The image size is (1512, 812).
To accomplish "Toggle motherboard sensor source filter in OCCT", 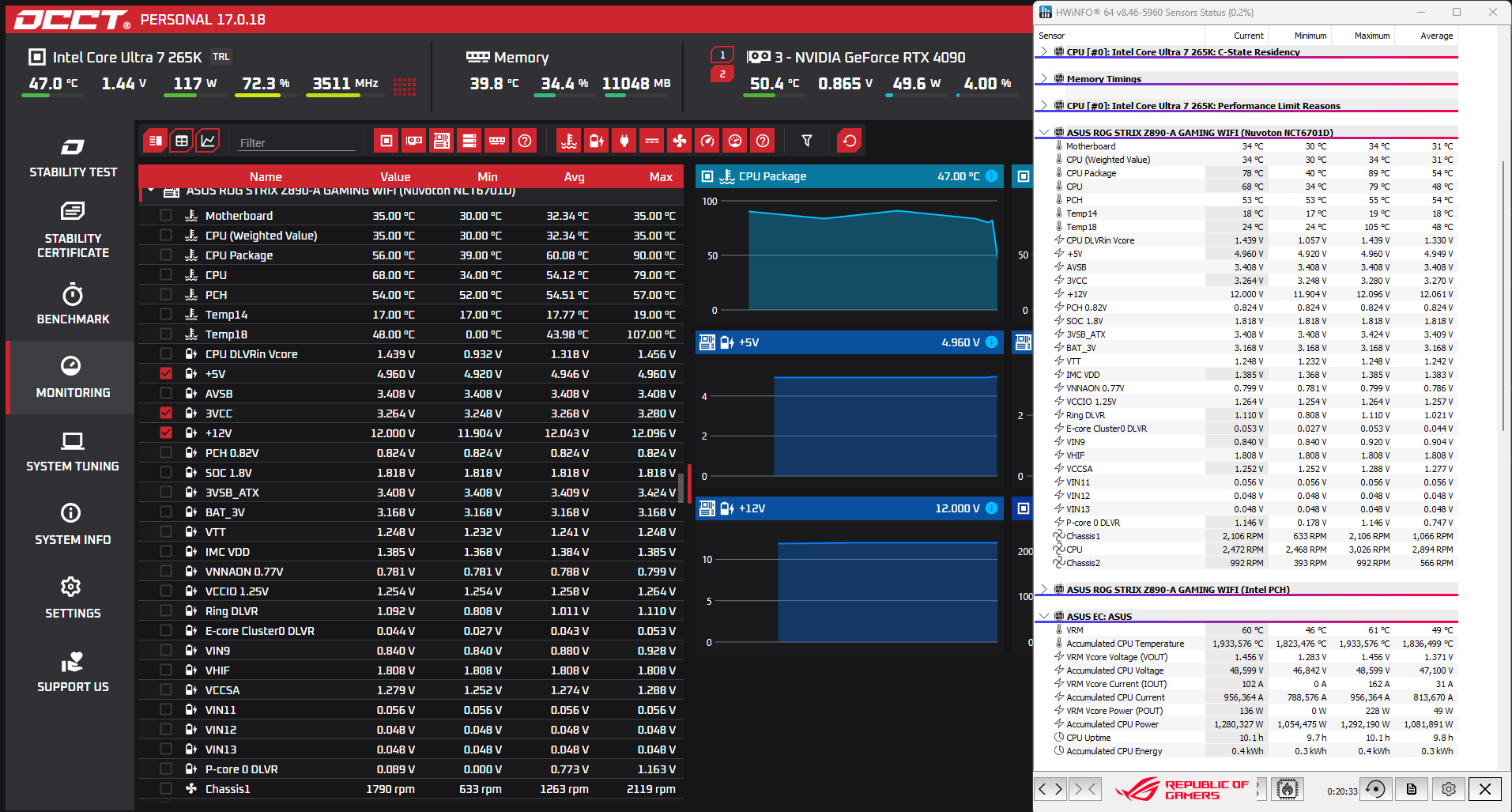I will click(442, 141).
